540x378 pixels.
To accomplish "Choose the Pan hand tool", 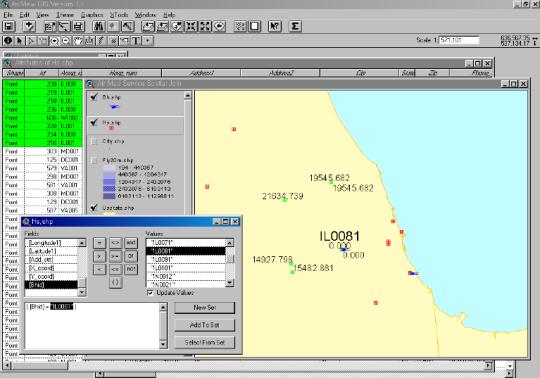I will [78, 41].
